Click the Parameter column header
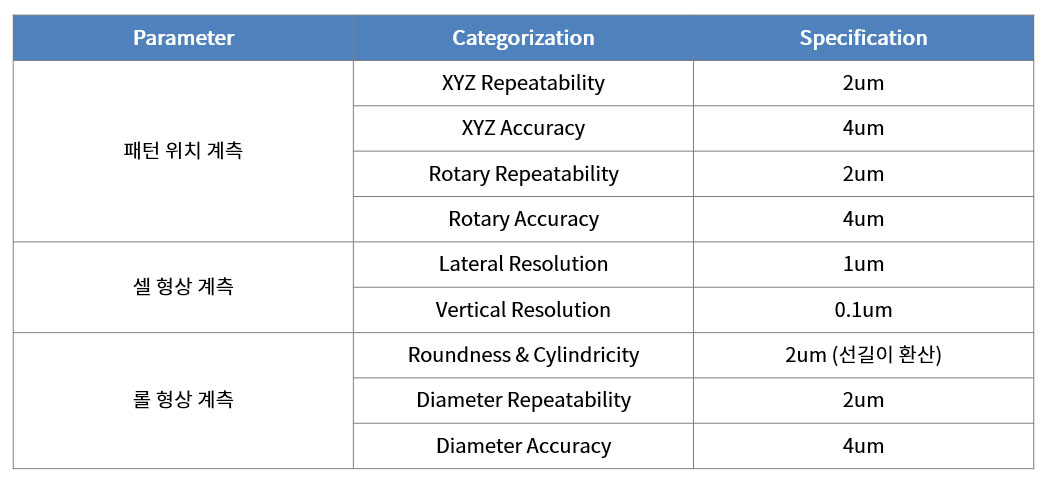This screenshot has height=486, width=1053. tap(183, 38)
